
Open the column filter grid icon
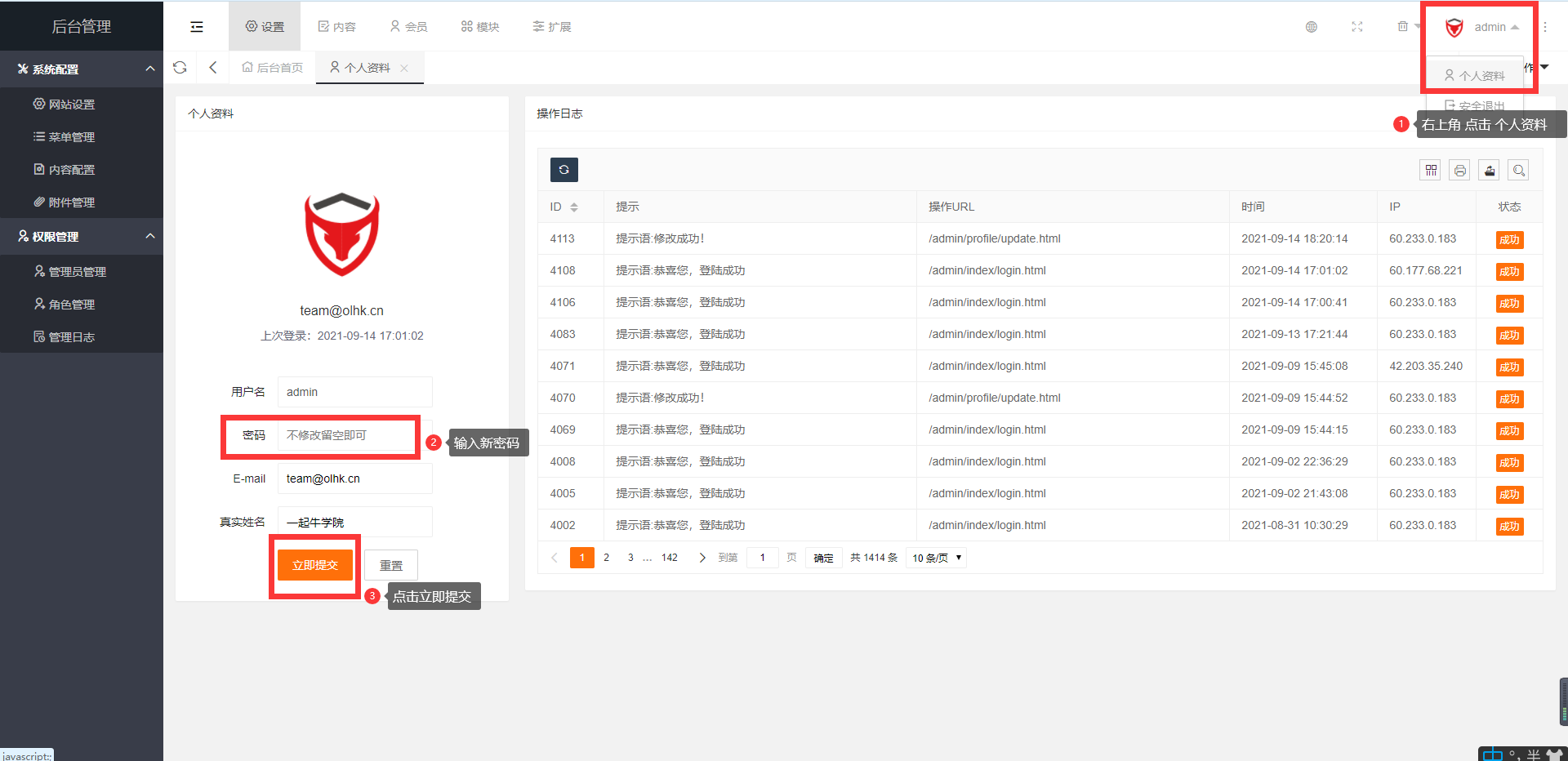coord(1431,171)
